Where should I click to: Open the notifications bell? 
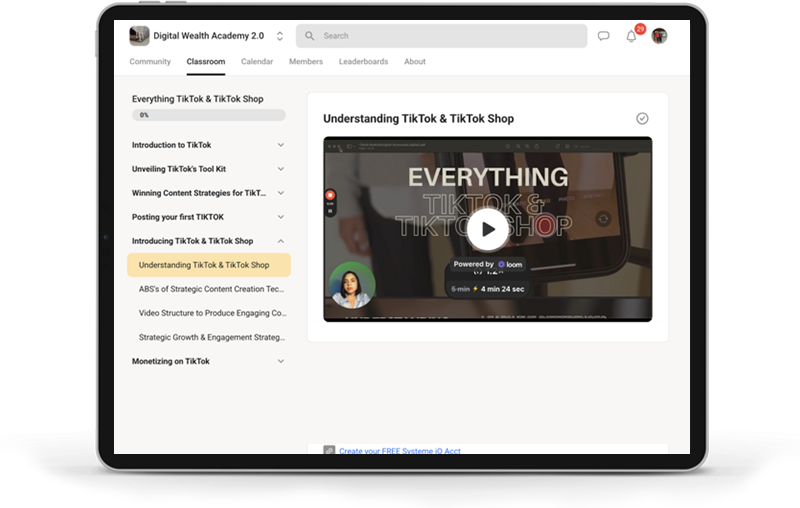tap(631, 36)
